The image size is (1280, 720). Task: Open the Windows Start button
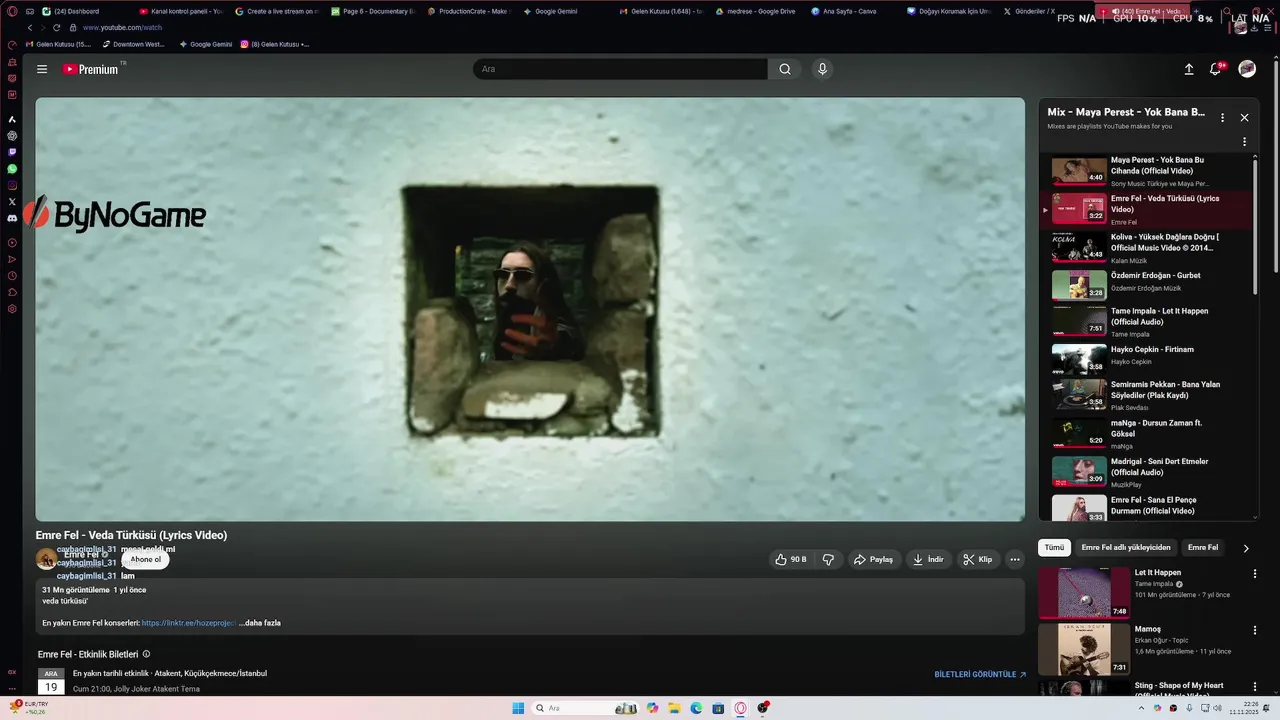tap(518, 708)
